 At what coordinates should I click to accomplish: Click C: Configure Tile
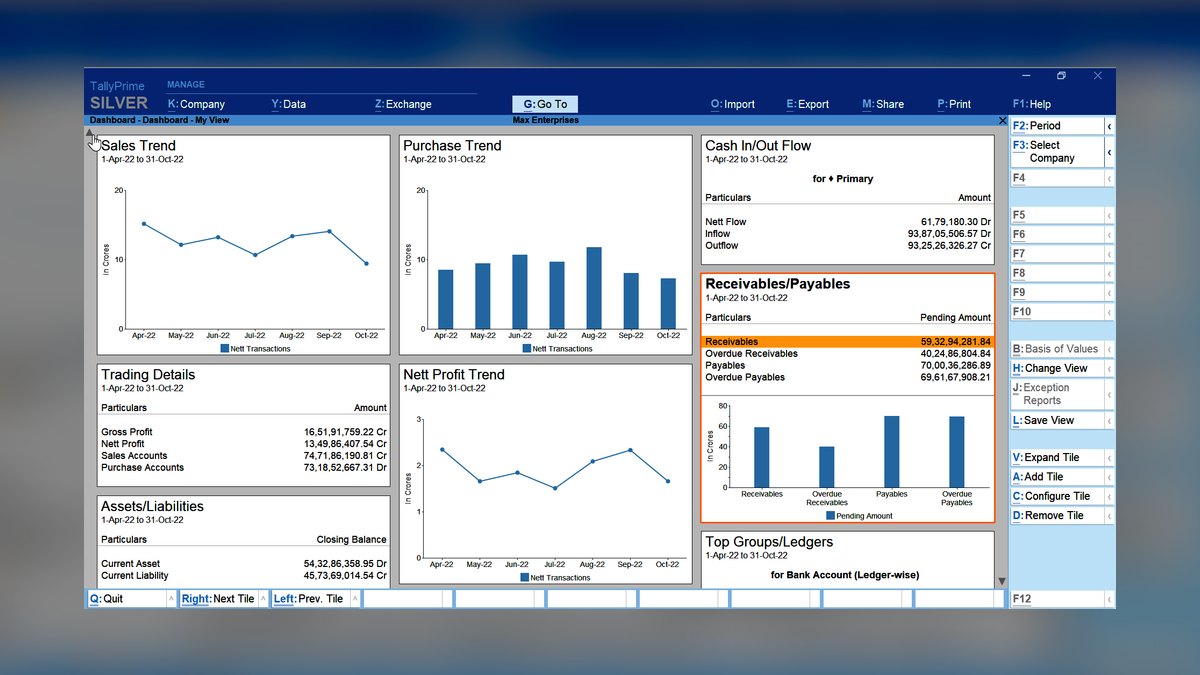point(1058,496)
